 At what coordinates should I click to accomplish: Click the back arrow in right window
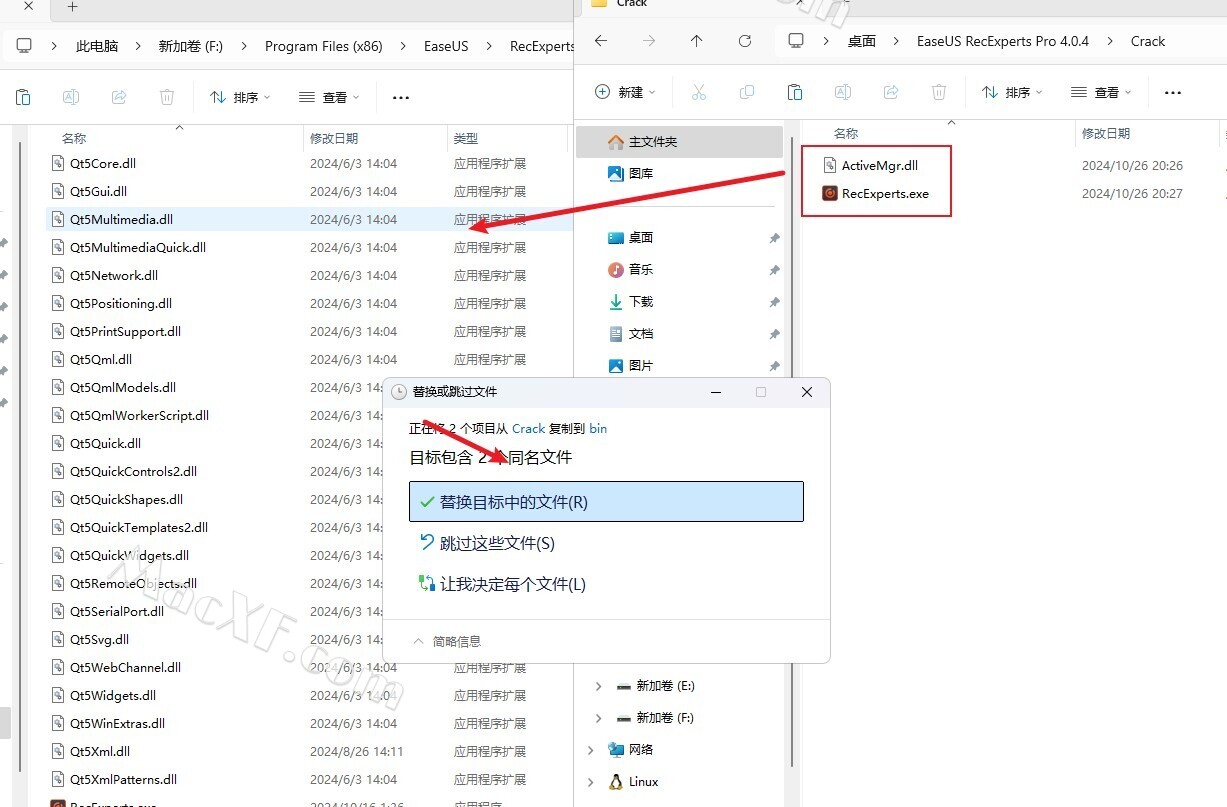(x=600, y=41)
